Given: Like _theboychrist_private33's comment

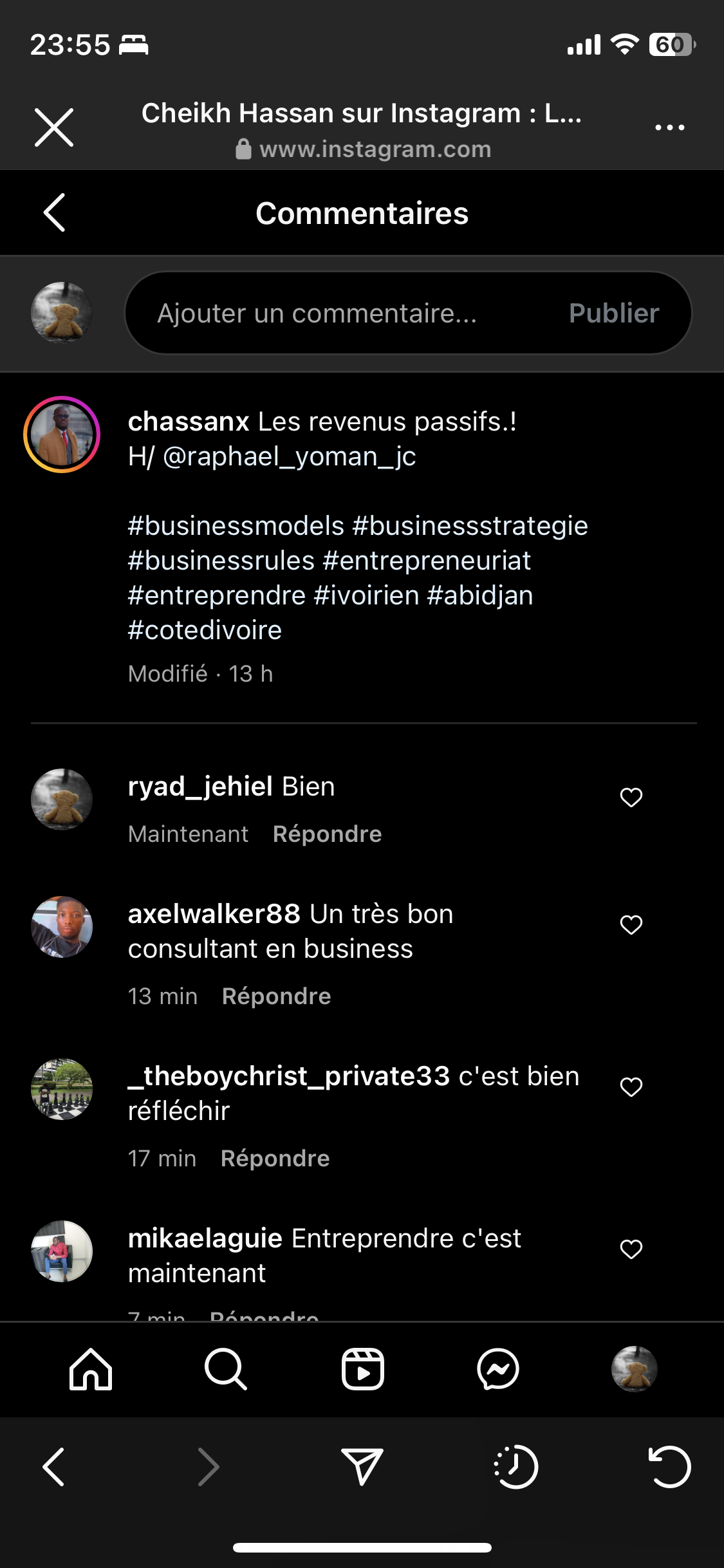Looking at the screenshot, I should pos(631,1087).
